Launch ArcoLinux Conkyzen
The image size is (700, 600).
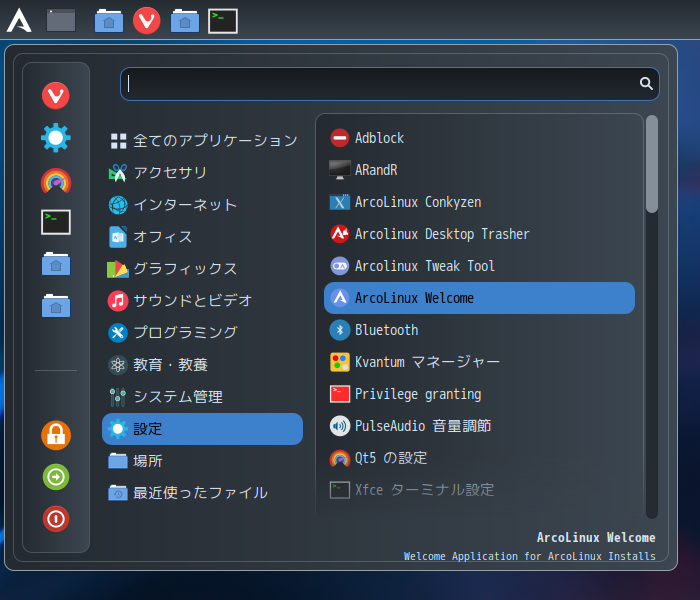pyautogui.click(x=479, y=202)
